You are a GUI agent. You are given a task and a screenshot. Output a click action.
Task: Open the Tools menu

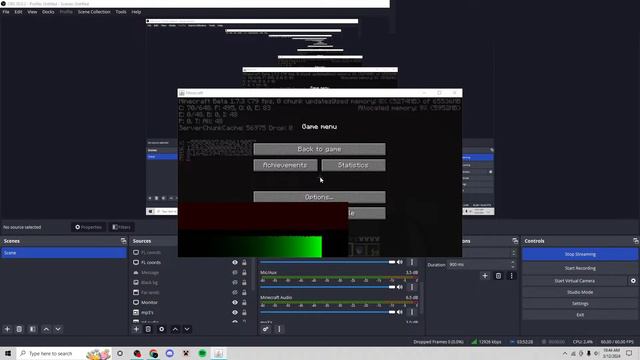(x=121, y=12)
